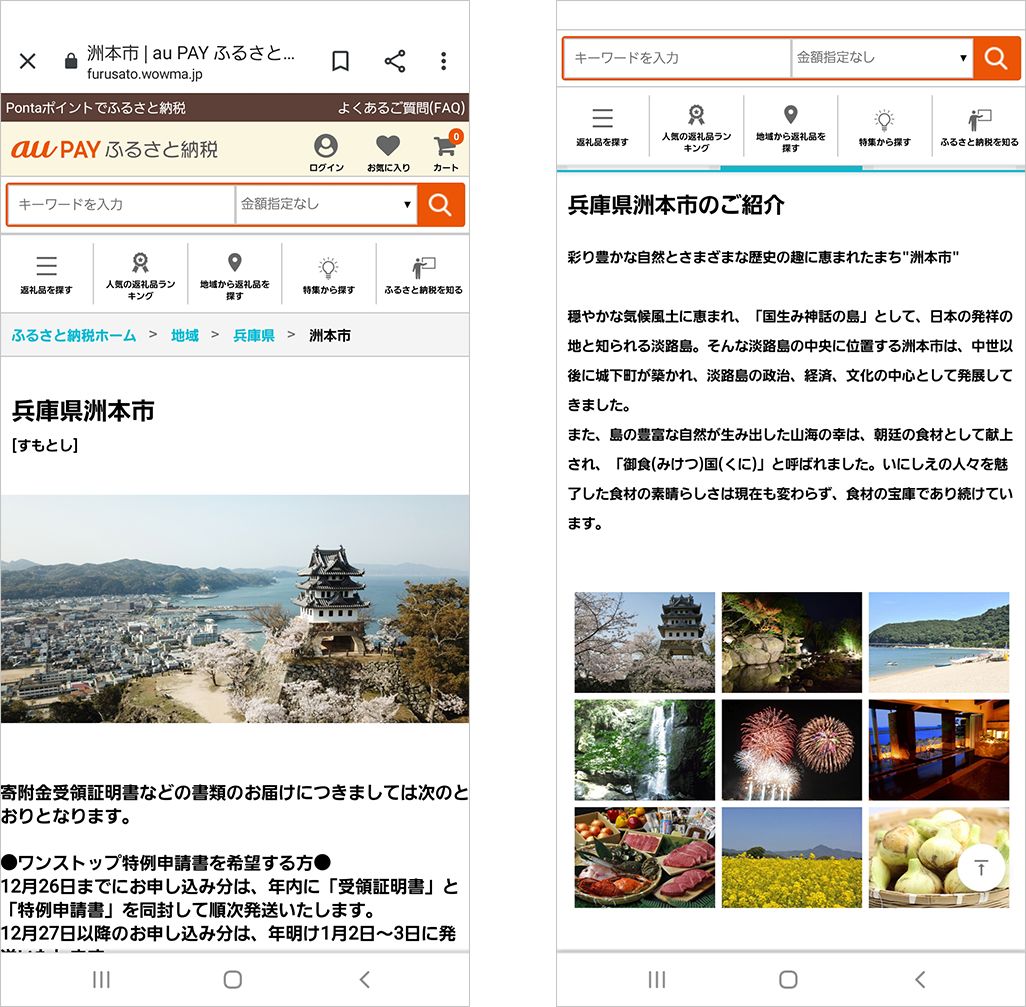The image size is (1026, 1007).
Task: Tap 兵庫県洲本市 page title in left screen
Action: (x=83, y=411)
